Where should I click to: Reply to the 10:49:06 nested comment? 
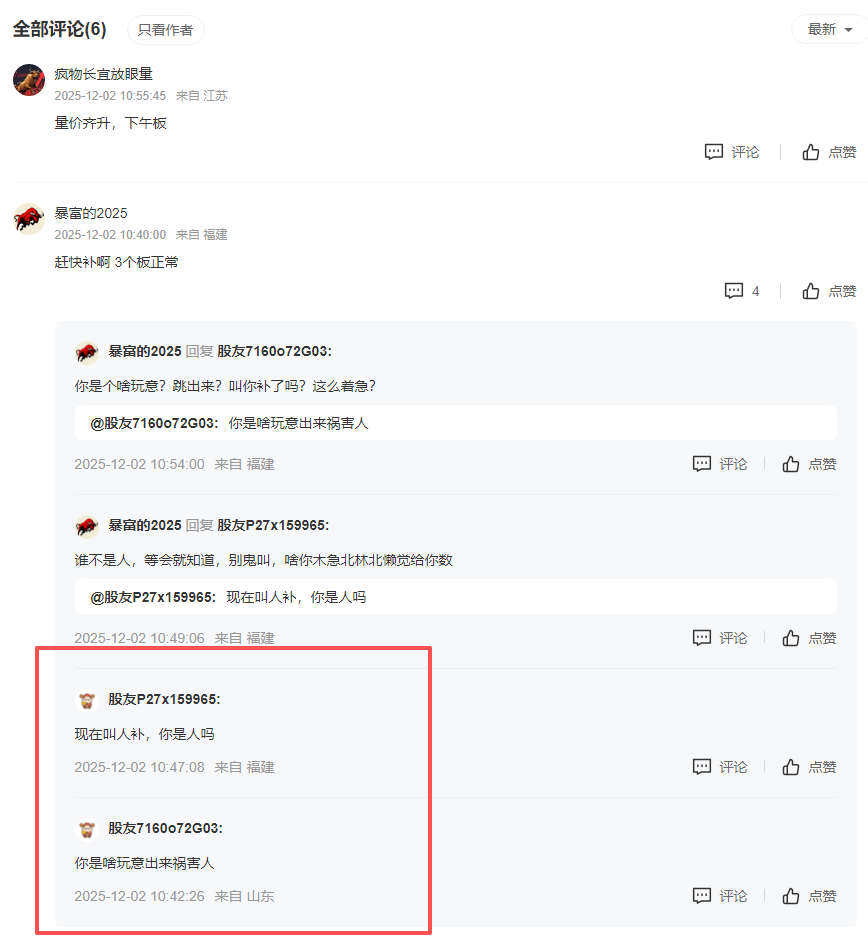tap(720, 638)
